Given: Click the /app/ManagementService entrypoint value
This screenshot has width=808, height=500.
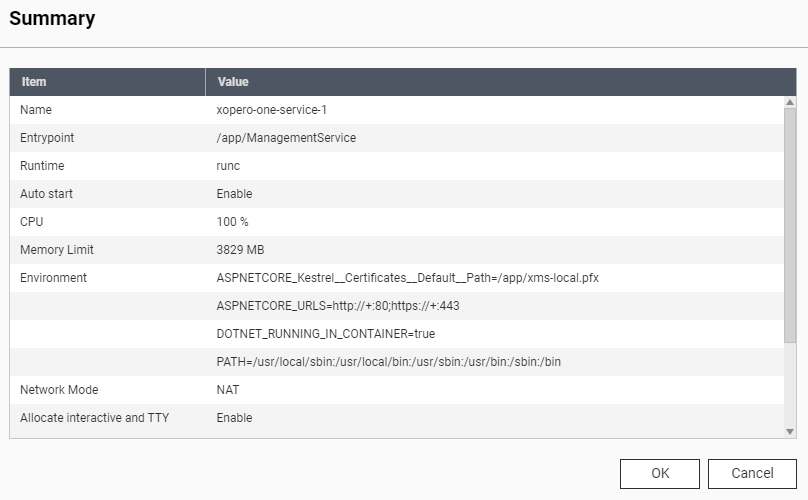Looking at the screenshot, I should (x=286, y=138).
